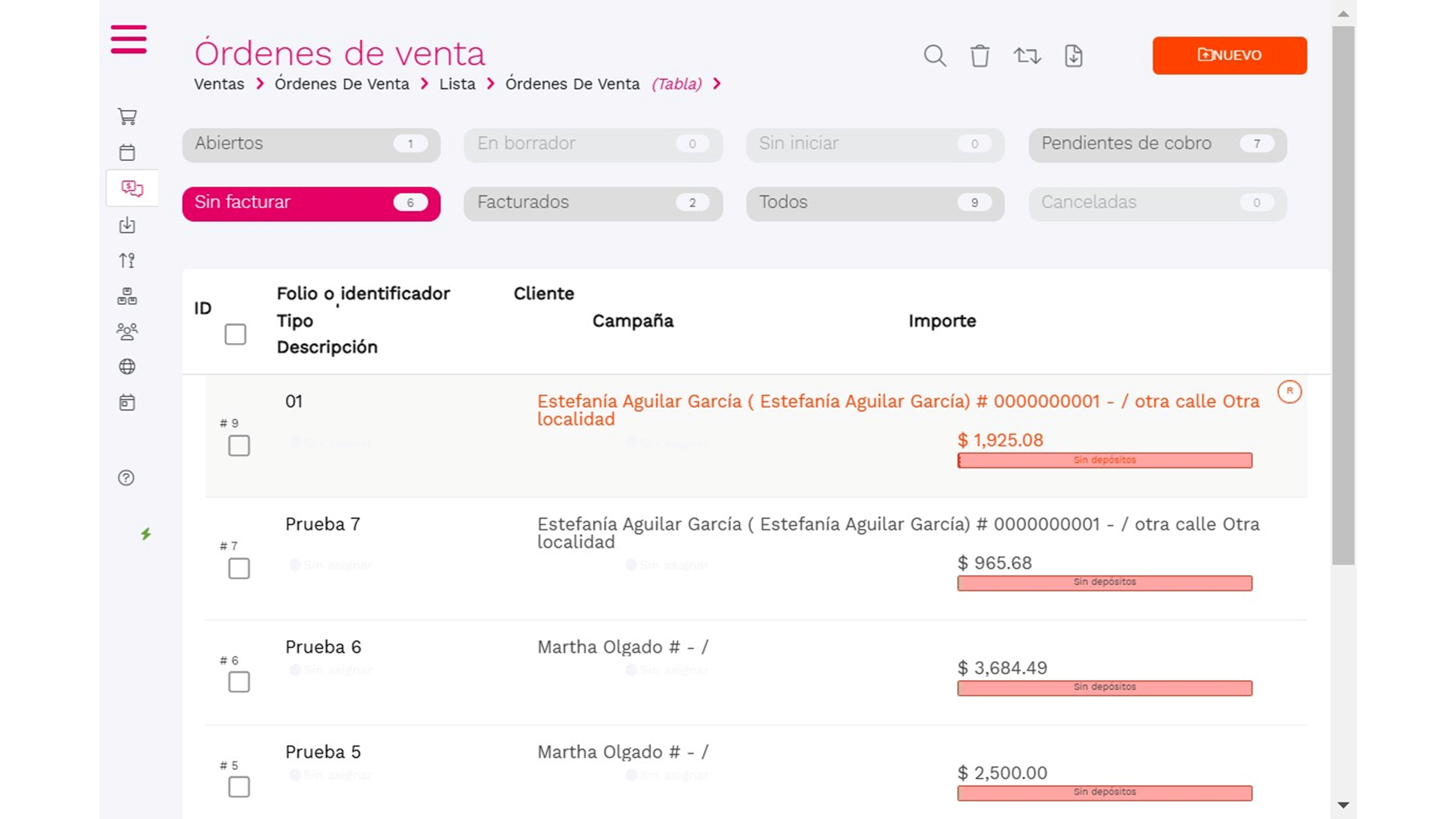This screenshot has width=1456, height=819.
Task: Toggle the select-all header checkbox
Action: (235, 334)
